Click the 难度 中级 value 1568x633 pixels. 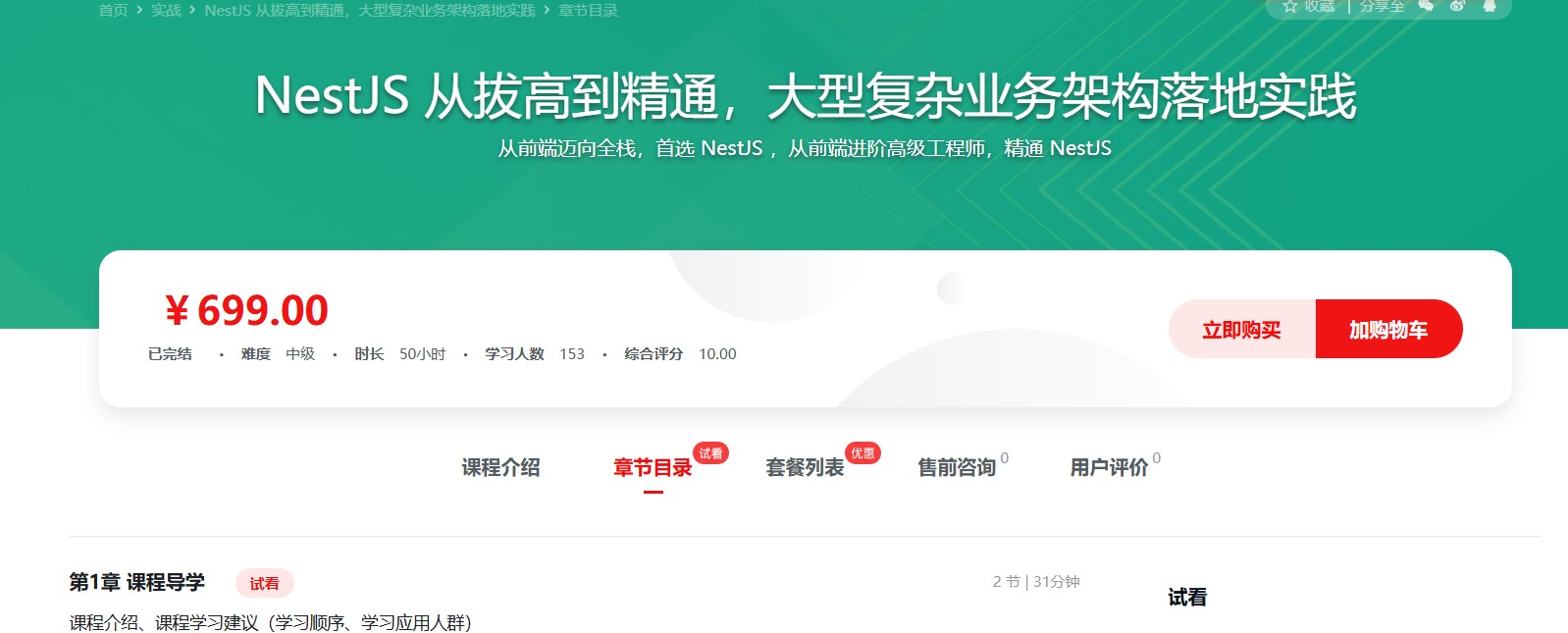pyautogui.click(x=300, y=354)
